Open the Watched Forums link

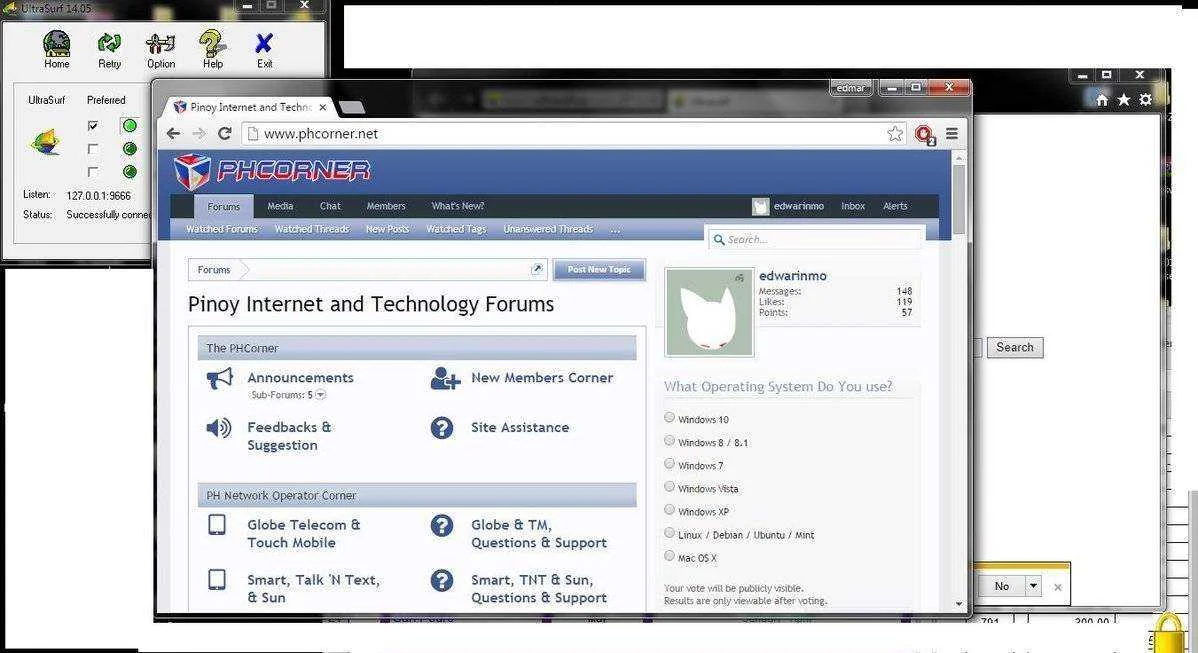pyautogui.click(x=222, y=229)
